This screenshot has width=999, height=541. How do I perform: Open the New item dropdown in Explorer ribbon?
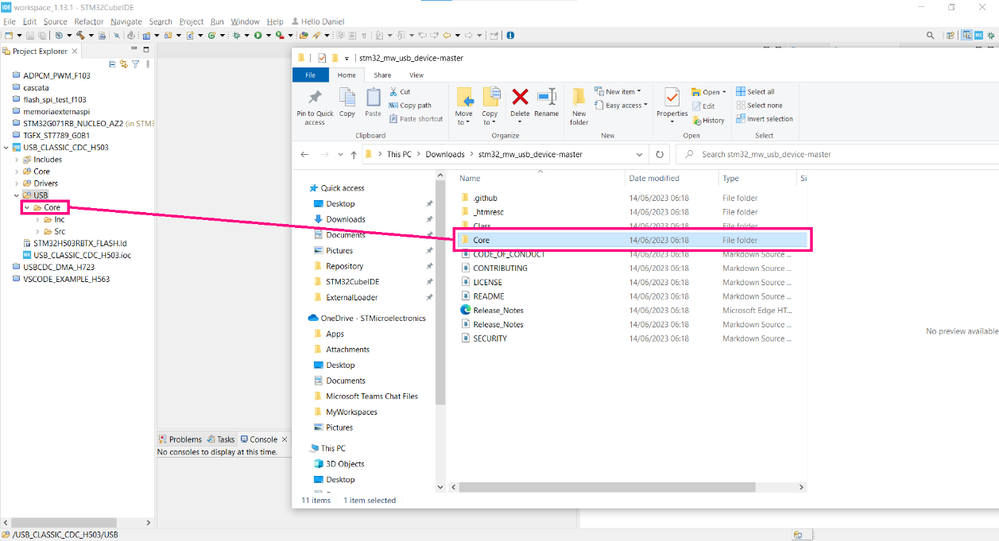[618, 92]
